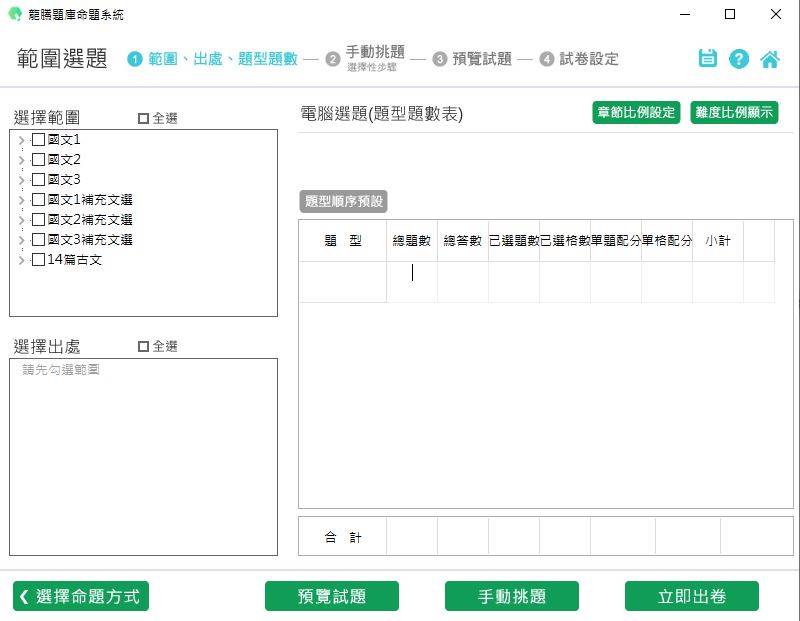
Task: Expand the 國文2 tree node
Action: point(21,160)
